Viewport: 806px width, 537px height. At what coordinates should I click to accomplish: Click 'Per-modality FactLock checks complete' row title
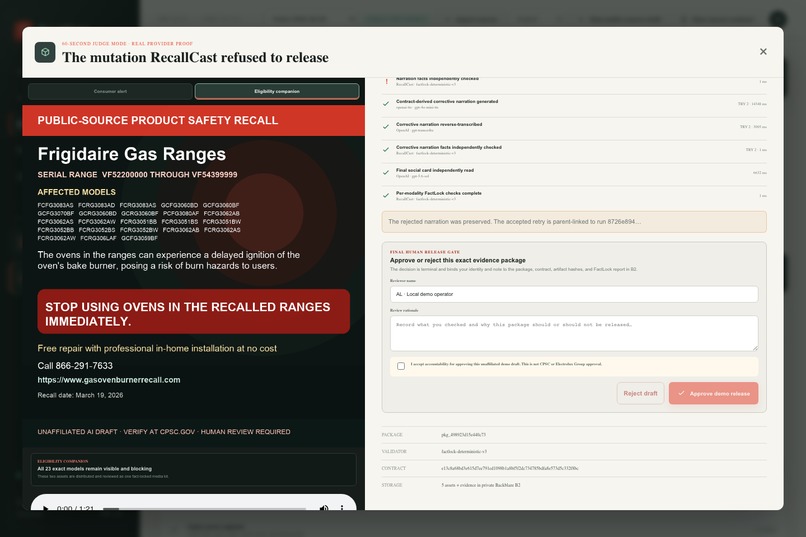point(438,193)
